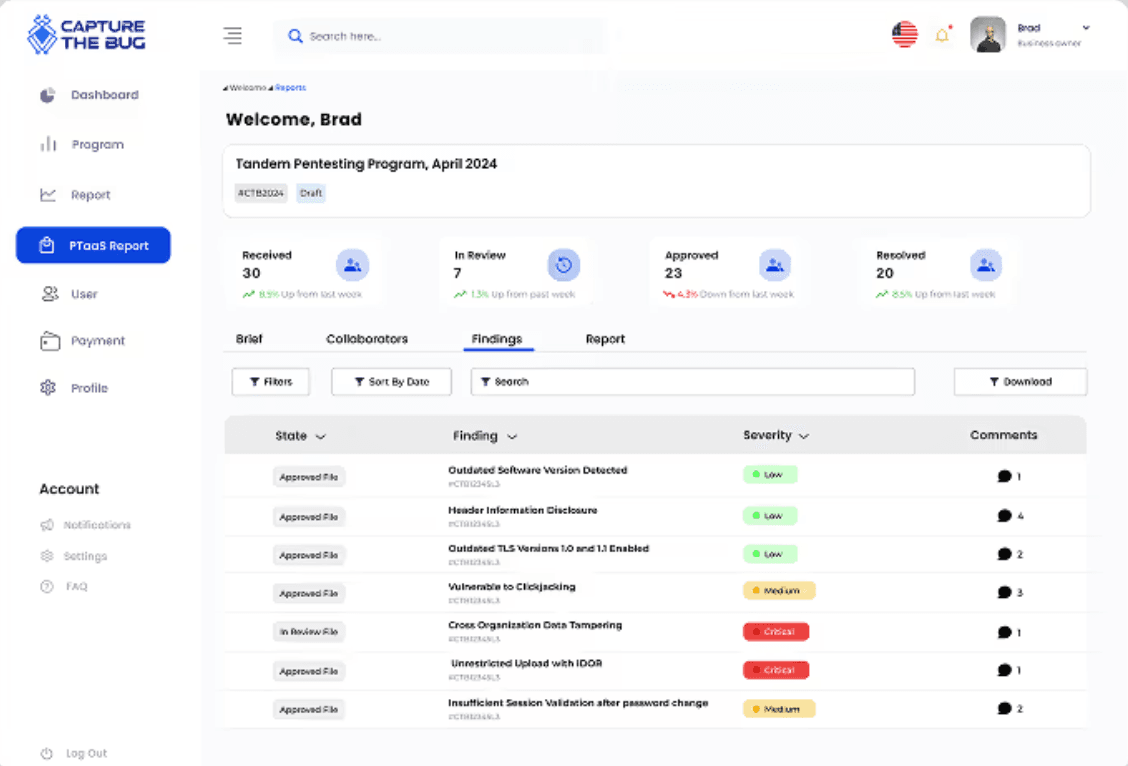Open the Payment menu item

pyautogui.click(x=82, y=341)
